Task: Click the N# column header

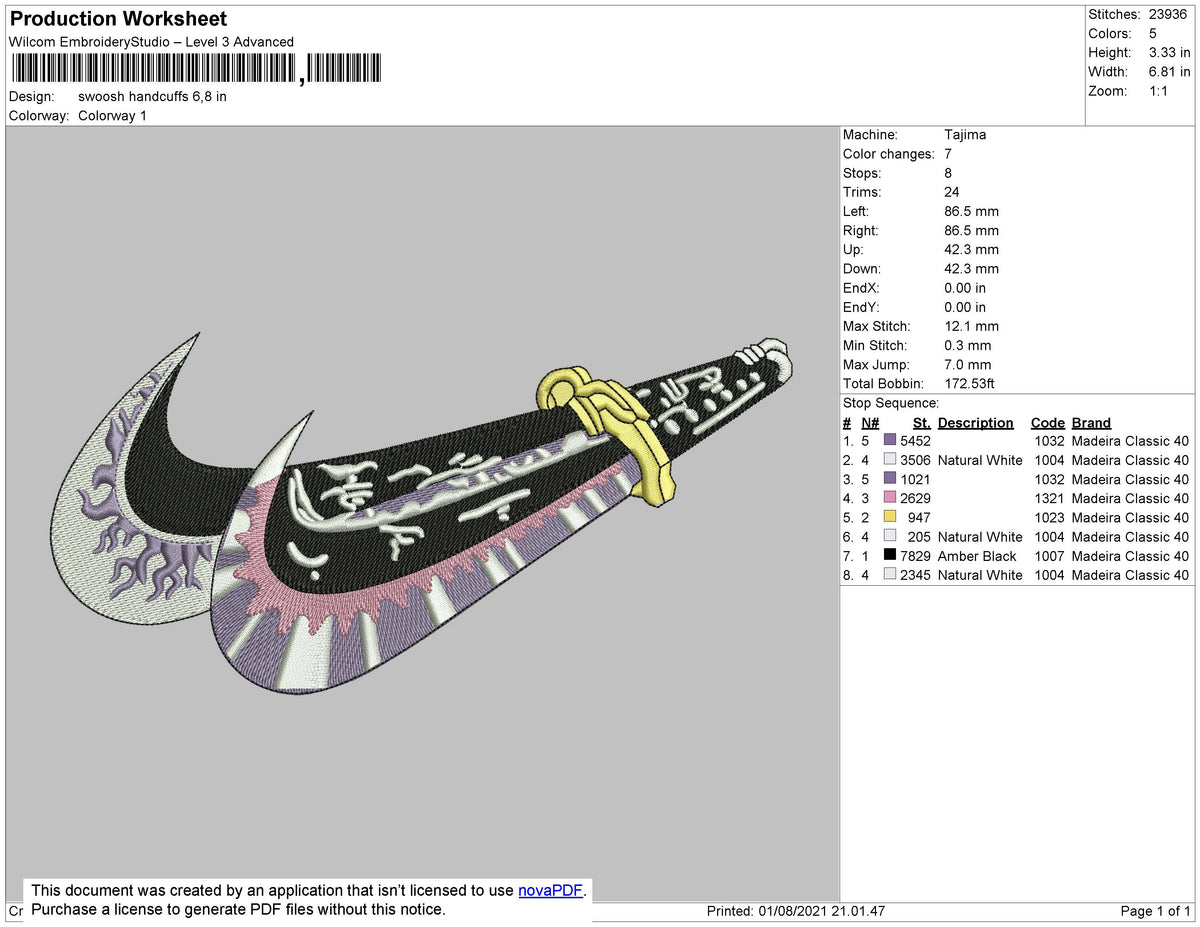Action: pyautogui.click(x=870, y=423)
